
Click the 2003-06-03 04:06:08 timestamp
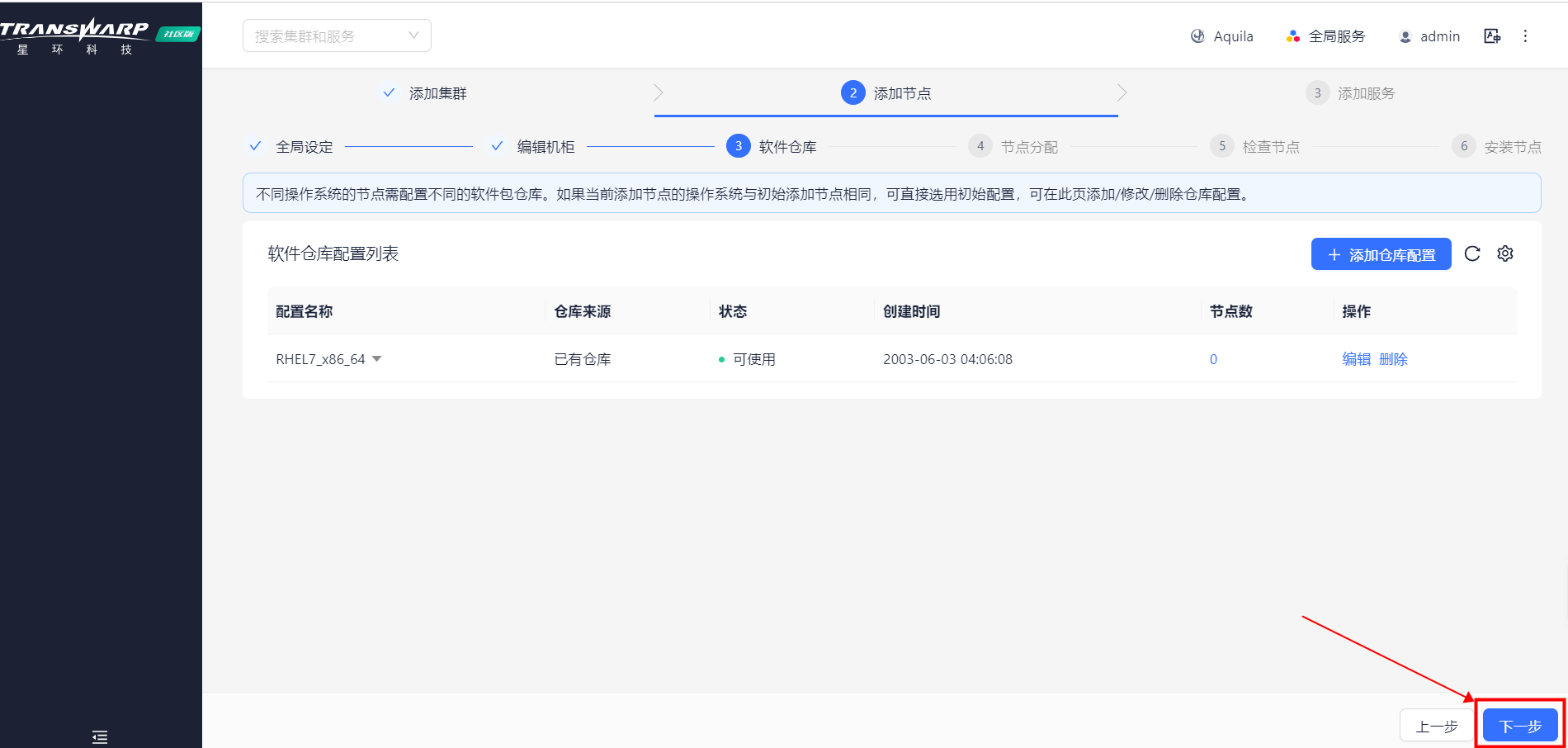pos(947,359)
